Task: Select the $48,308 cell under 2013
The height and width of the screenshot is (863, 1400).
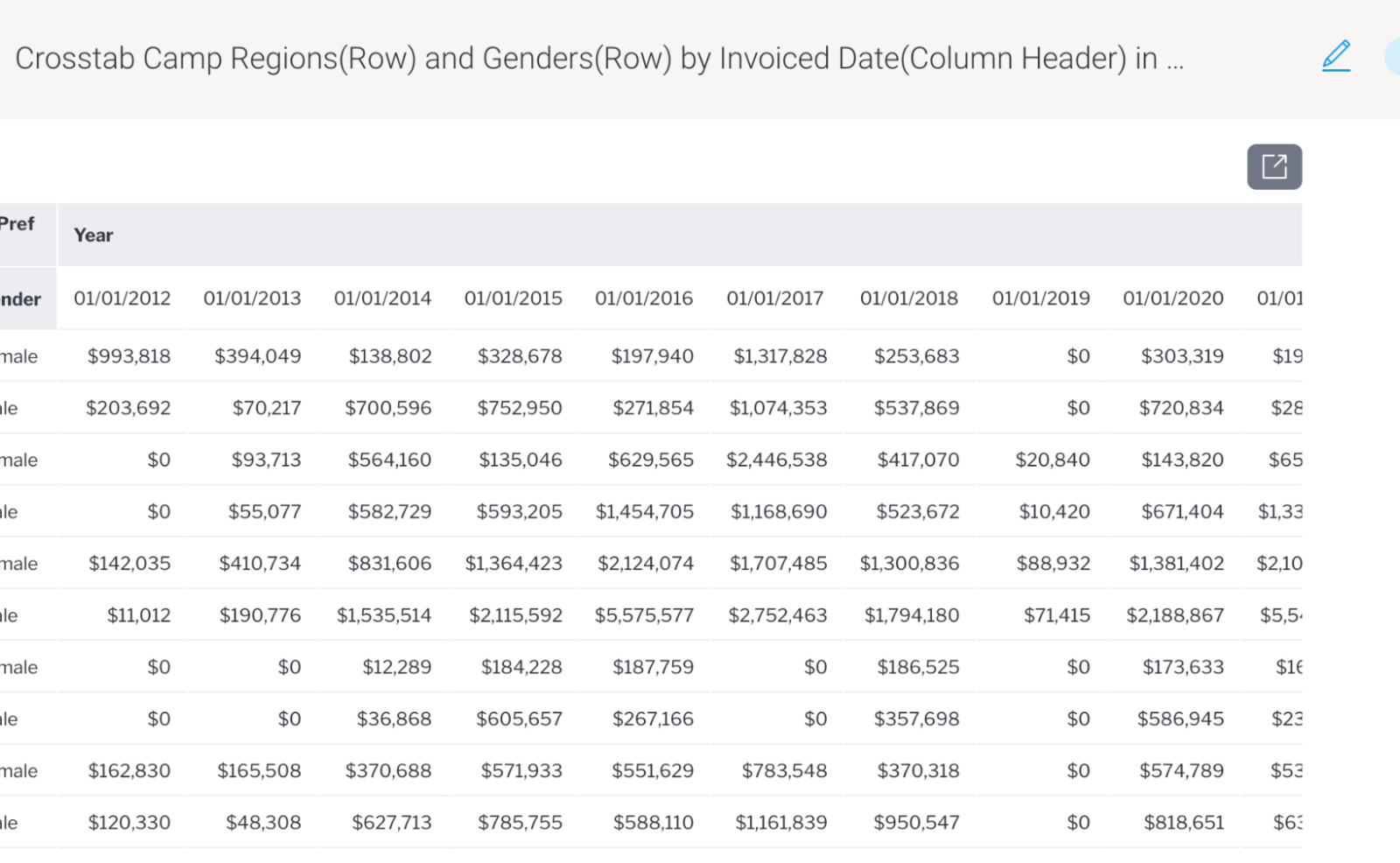Action: 263,823
